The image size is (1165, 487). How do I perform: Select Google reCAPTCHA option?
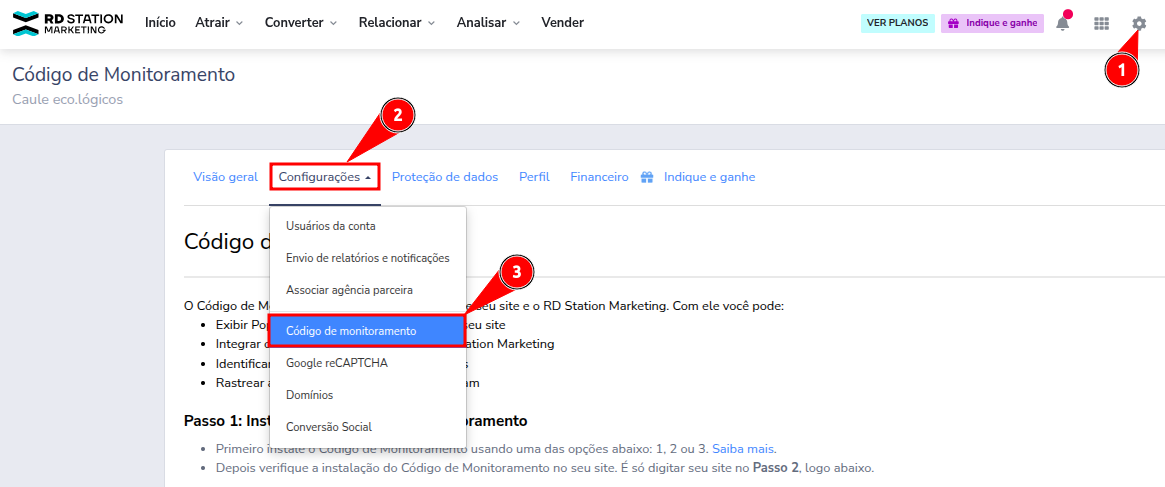368,363
